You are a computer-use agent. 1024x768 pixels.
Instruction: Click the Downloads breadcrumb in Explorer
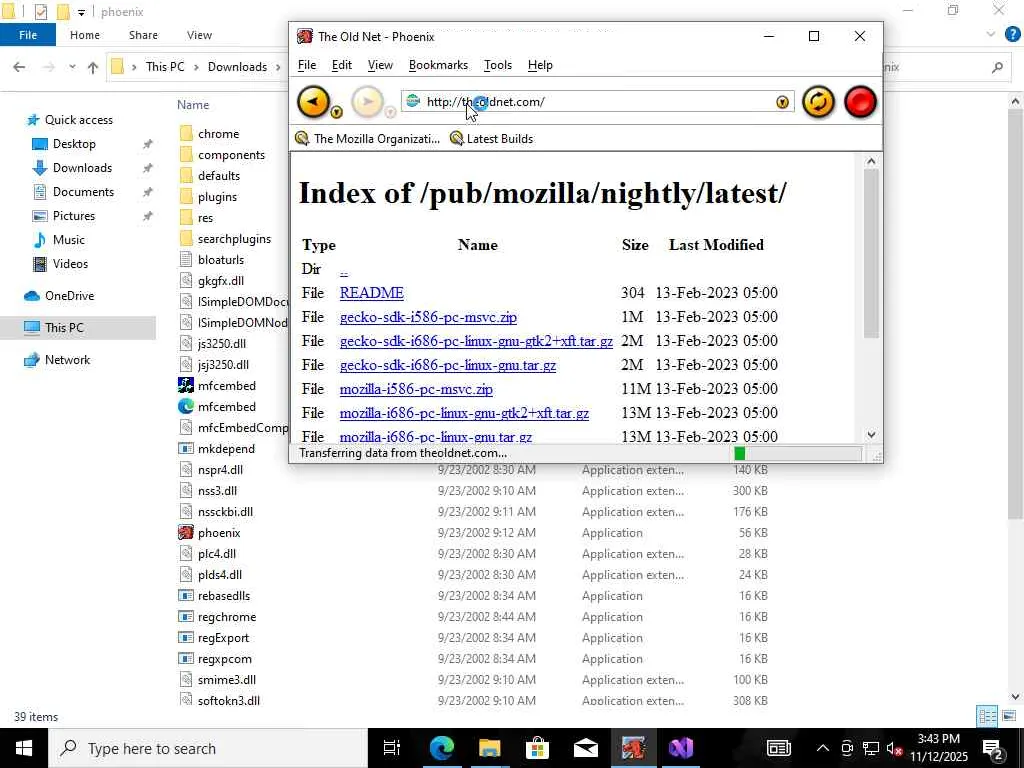[237, 67]
